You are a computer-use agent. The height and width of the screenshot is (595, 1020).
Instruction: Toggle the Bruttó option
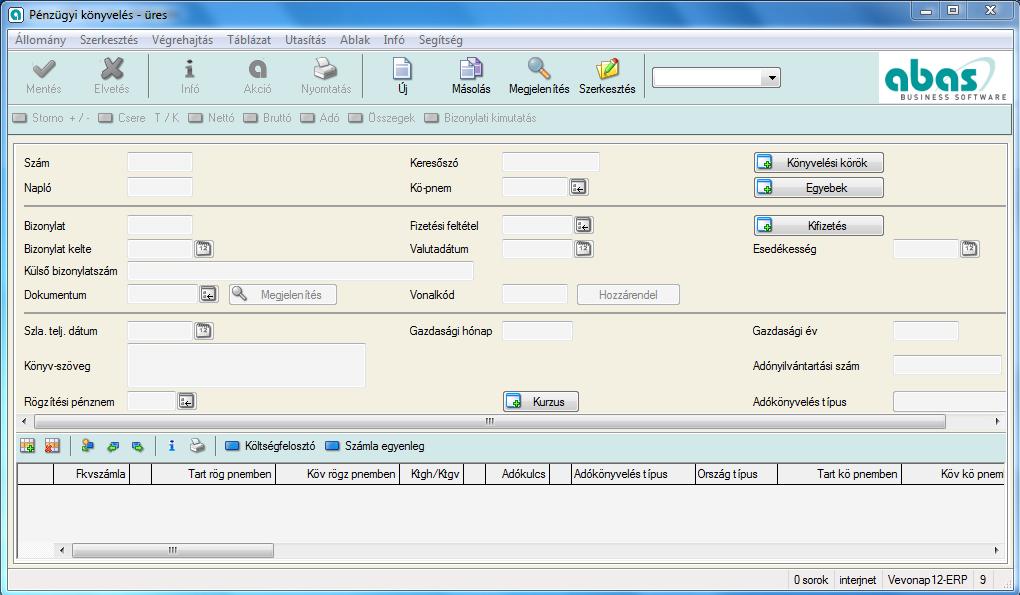(x=267, y=118)
